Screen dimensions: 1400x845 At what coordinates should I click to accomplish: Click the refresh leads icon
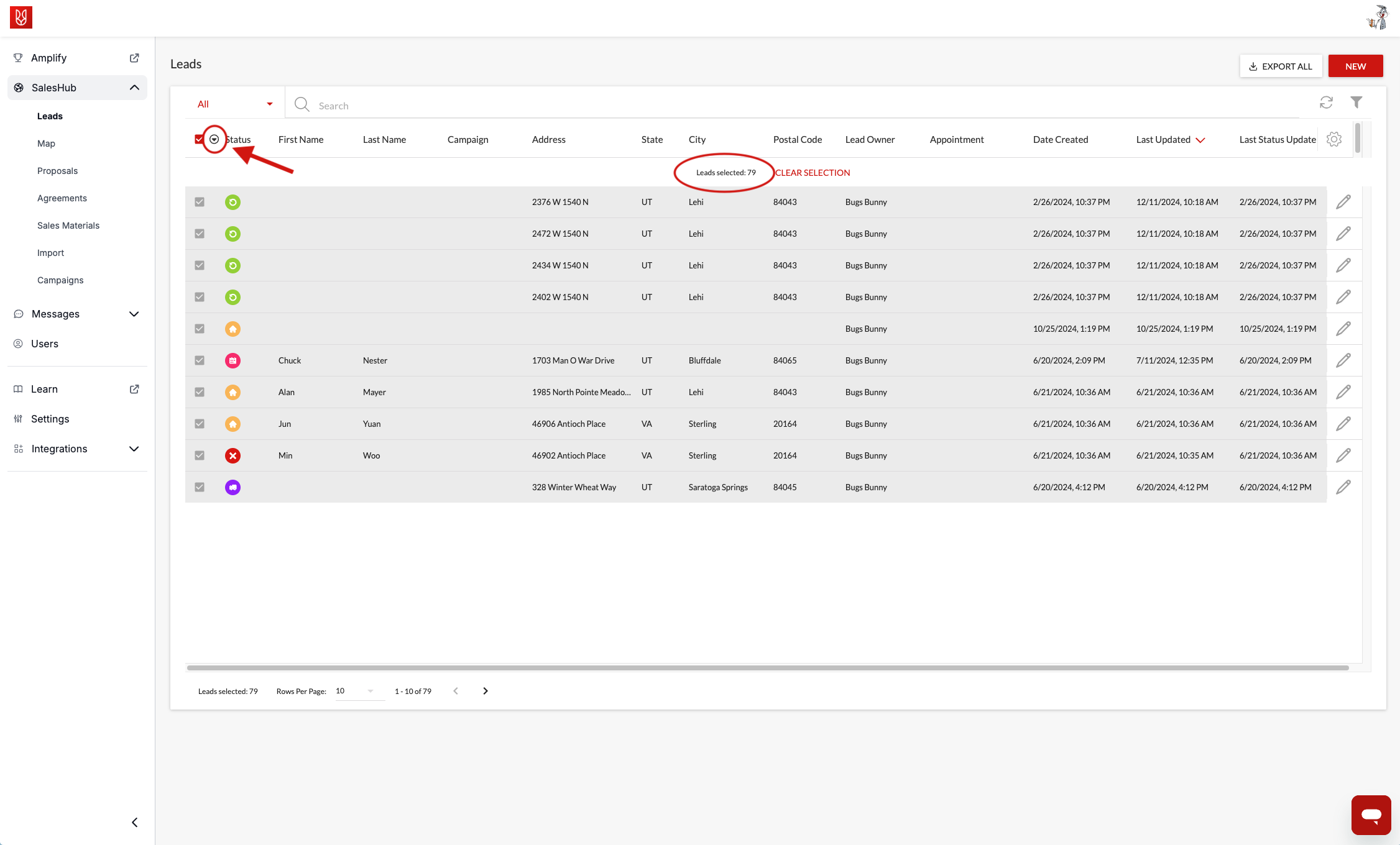tap(1326, 102)
